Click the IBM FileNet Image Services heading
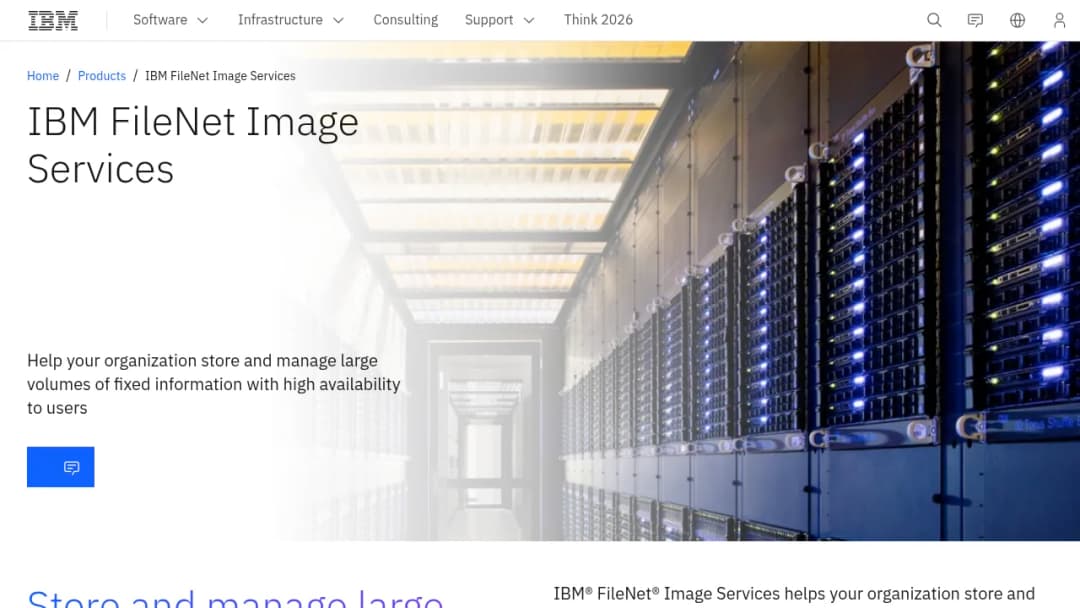 [193, 145]
